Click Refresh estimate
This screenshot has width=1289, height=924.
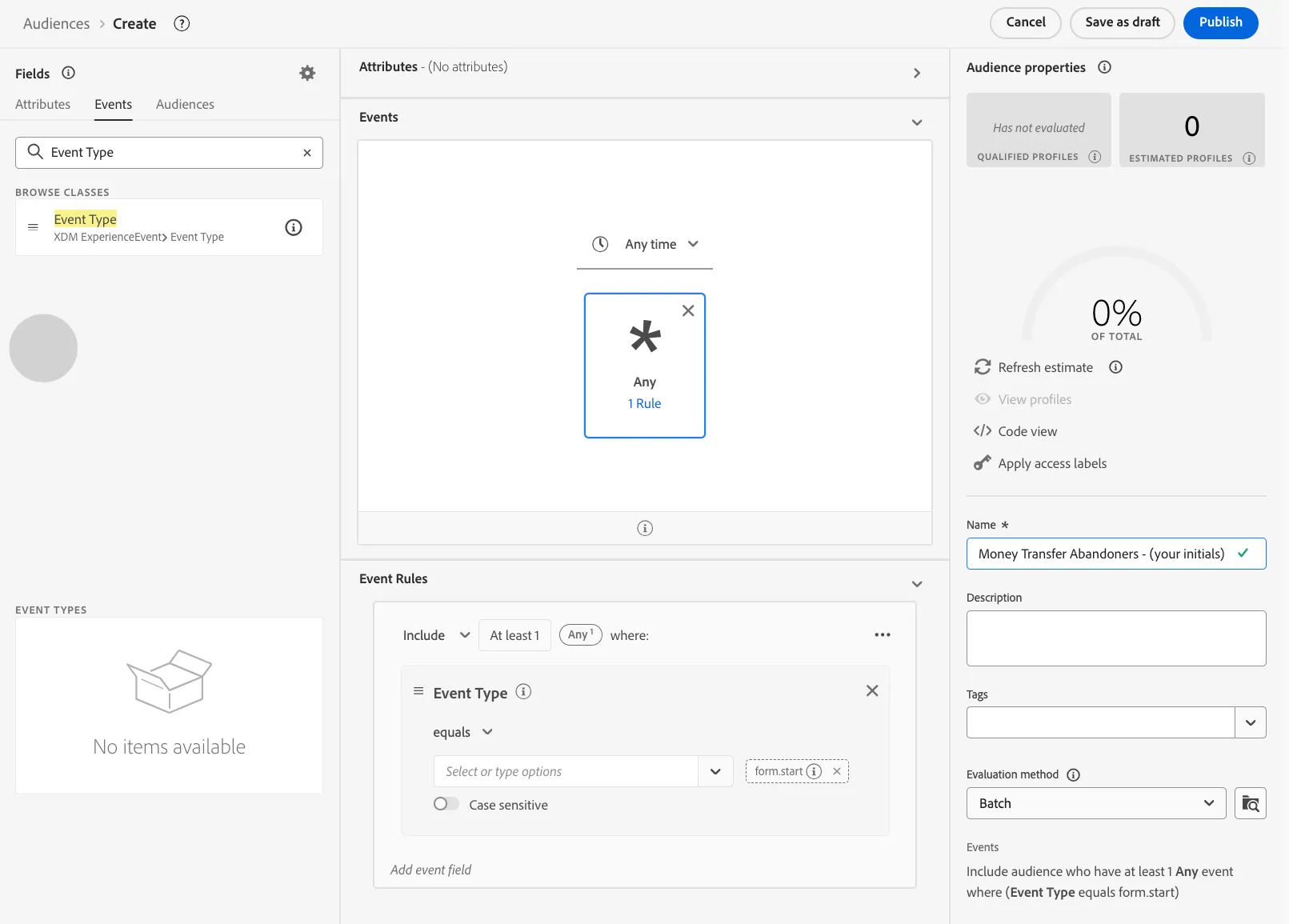[x=1033, y=367]
